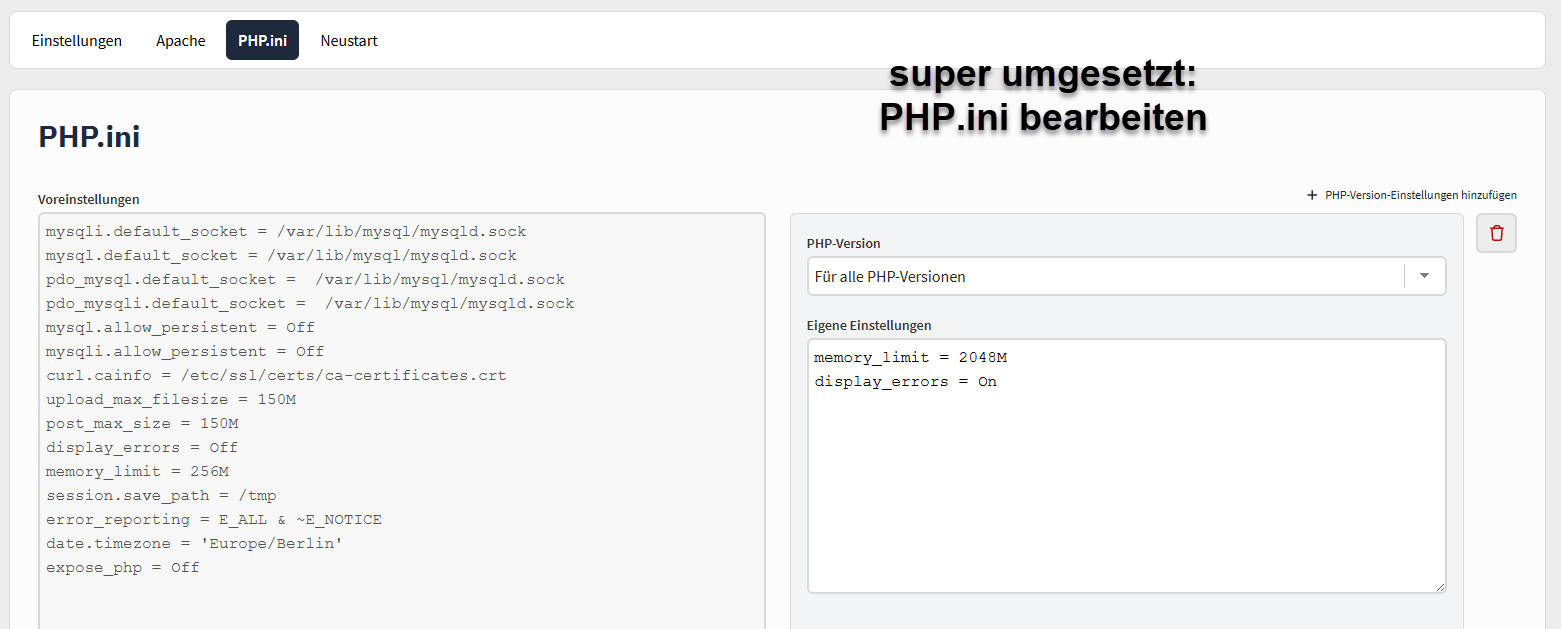This screenshot has width=1561, height=629.
Task: Click the resize handle of Eigene Einstellungen
Action: pyautogui.click(x=1439, y=586)
